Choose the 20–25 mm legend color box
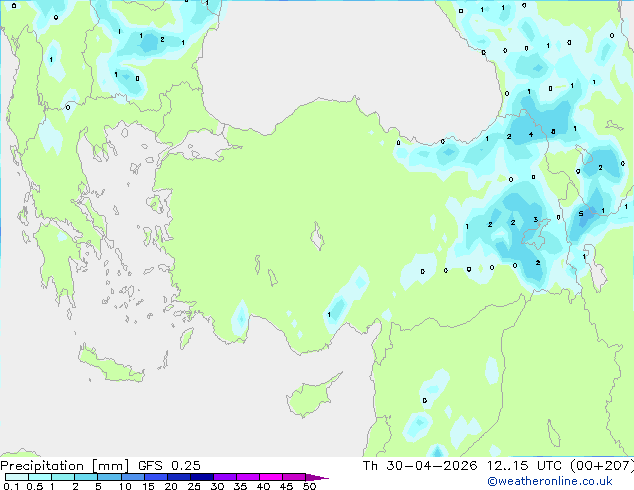The image size is (634, 490). 178,477
